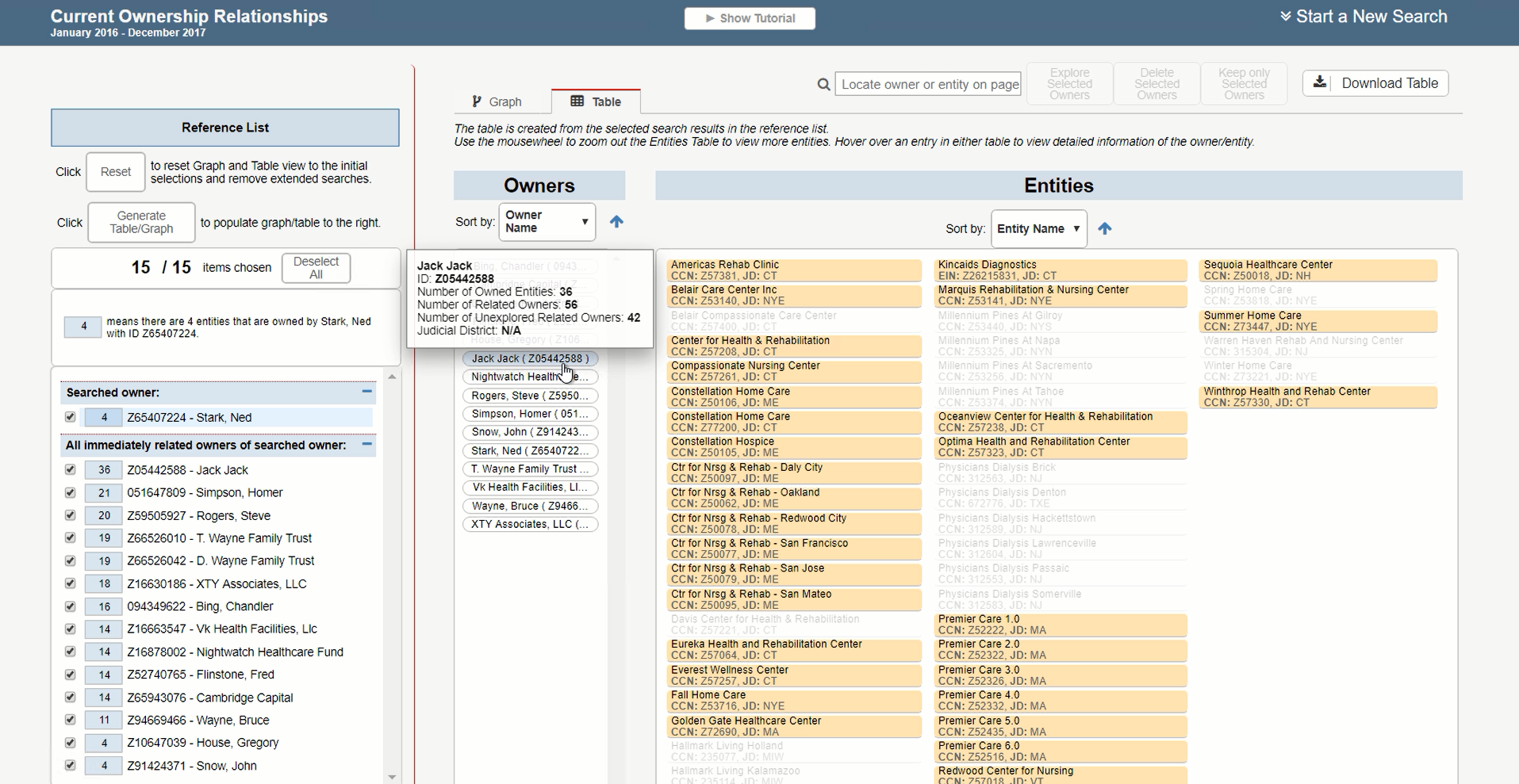The width and height of the screenshot is (1519, 784).
Task: Click the Download Table button
Action: [1375, 83]
